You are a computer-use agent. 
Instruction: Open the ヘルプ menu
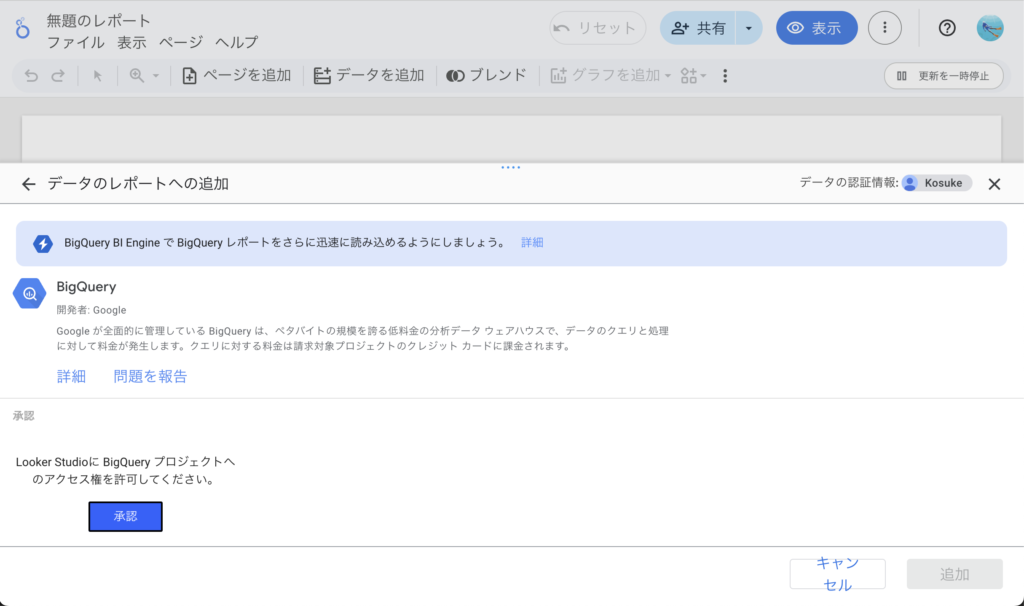(237, 42)
